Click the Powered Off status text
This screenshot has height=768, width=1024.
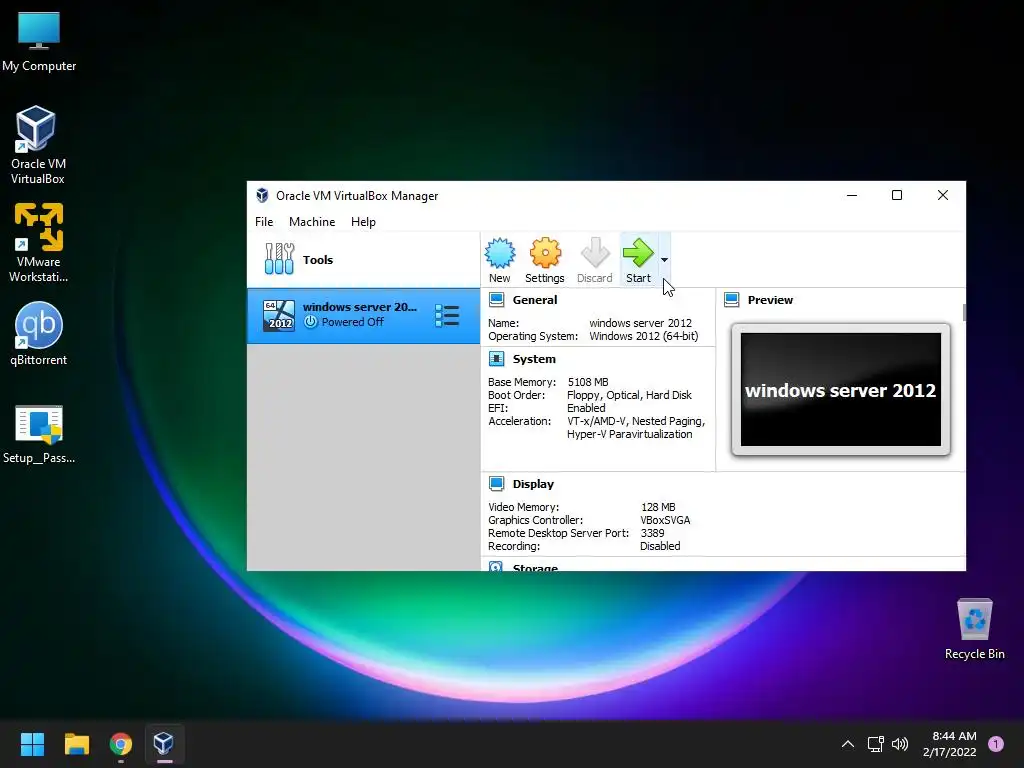pos(353,322)
